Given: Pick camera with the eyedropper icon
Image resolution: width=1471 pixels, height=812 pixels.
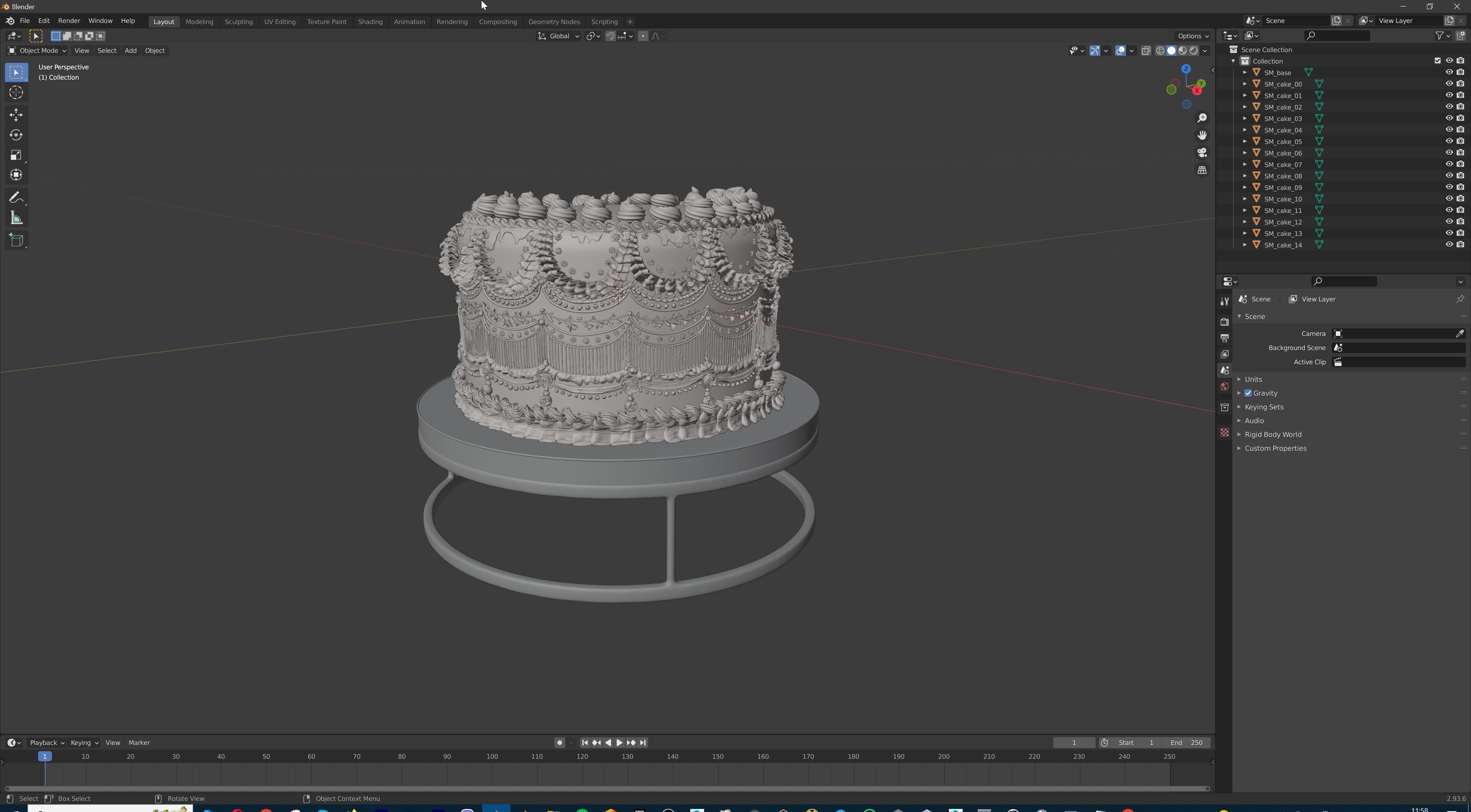Looking at the screenshot, I should point(1460,334).
